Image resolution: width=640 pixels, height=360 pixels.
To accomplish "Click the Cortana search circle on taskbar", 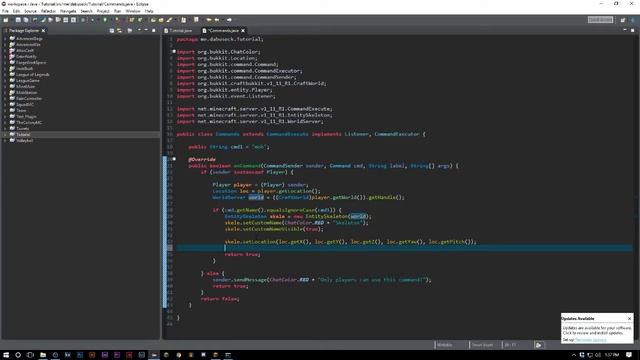I will [x=18, y=355].
